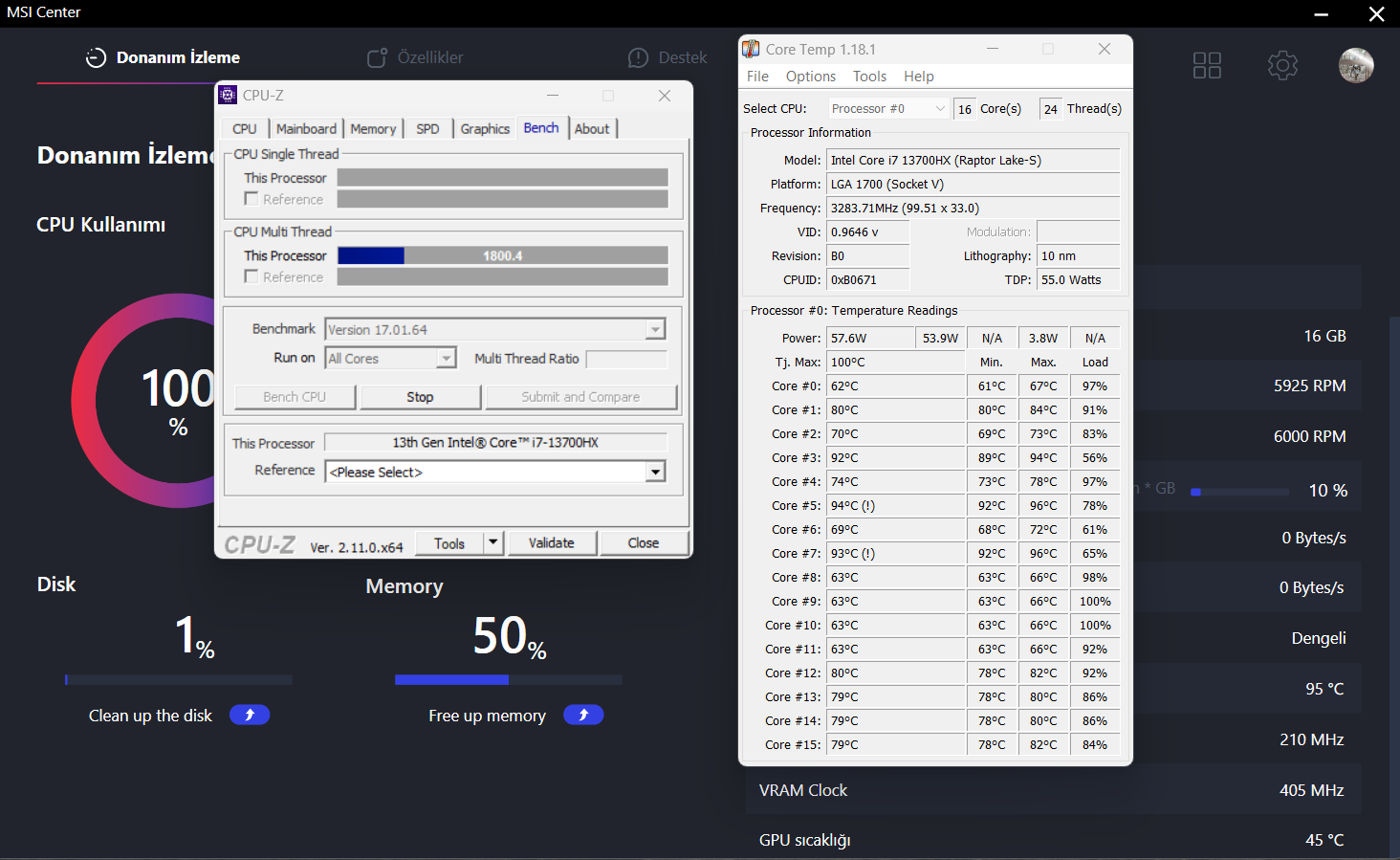Click the Multi Thread progress bar showing 1800.4
The width and height of the screenshot is (1400, 860).
tap(503, 255)
